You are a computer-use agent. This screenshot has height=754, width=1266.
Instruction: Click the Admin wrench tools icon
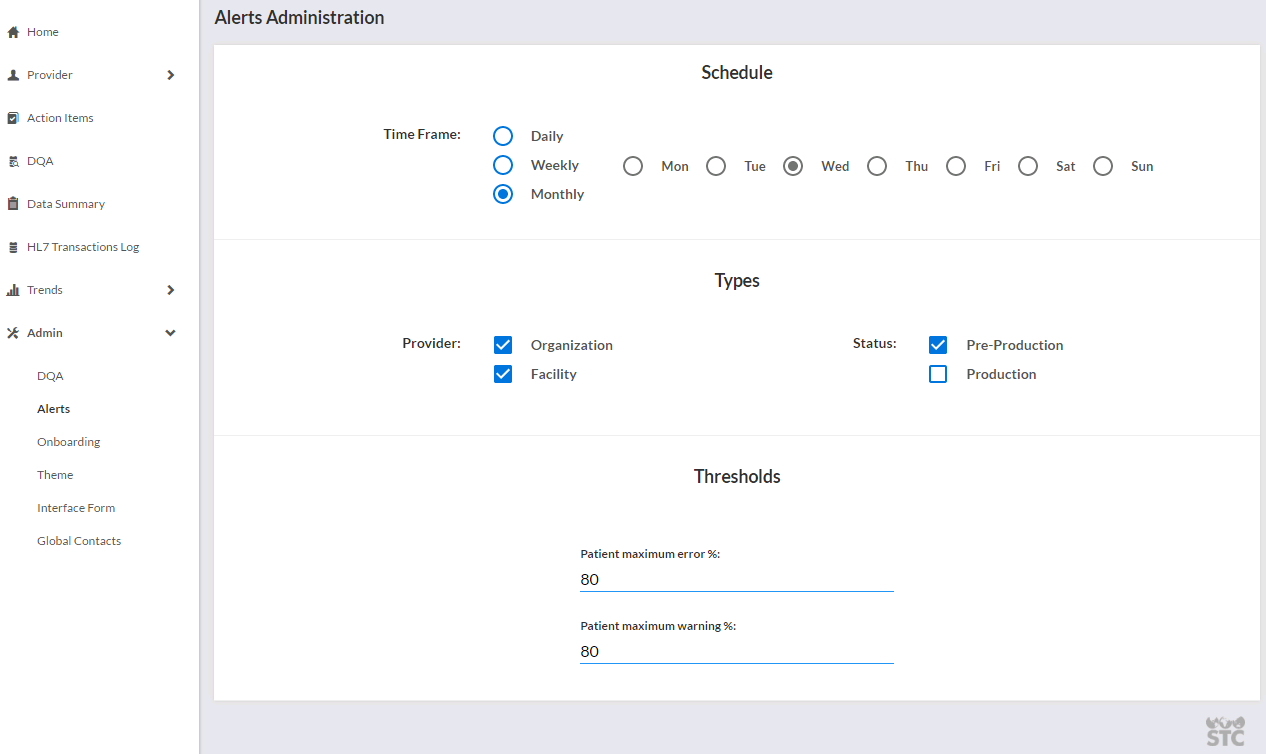click(x=13, y=333)
